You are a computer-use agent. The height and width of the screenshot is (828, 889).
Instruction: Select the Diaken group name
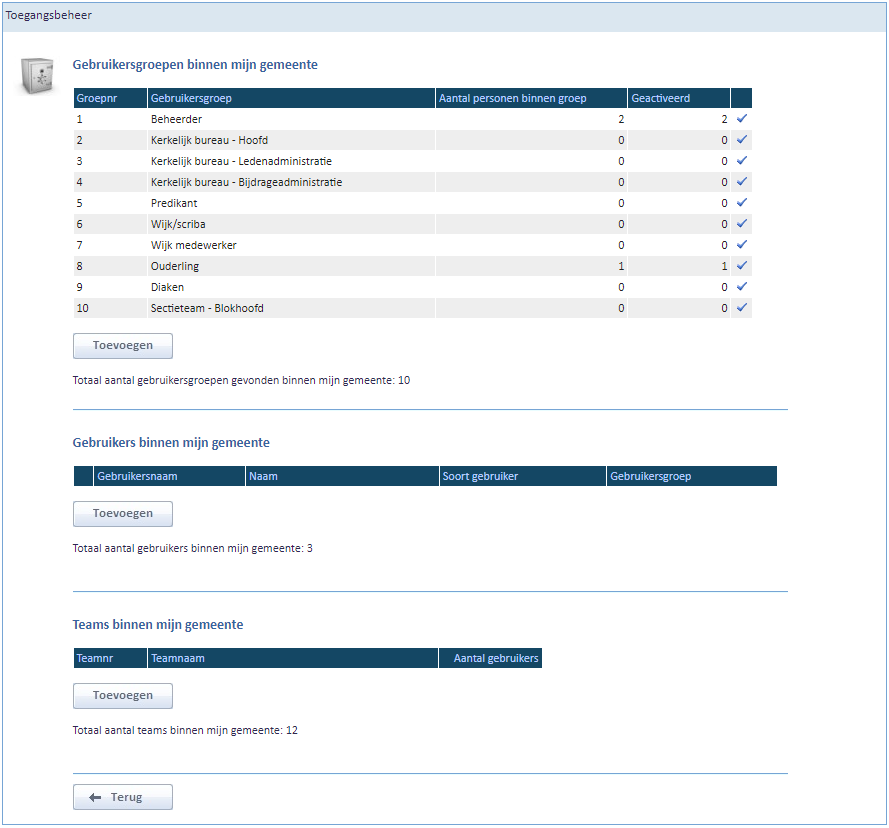(167, 287)
